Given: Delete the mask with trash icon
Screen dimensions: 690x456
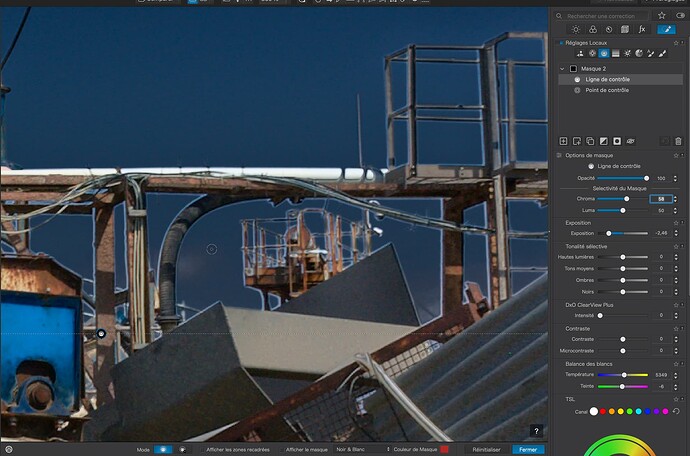Looking at the screenshot, I should click(678, 141).
